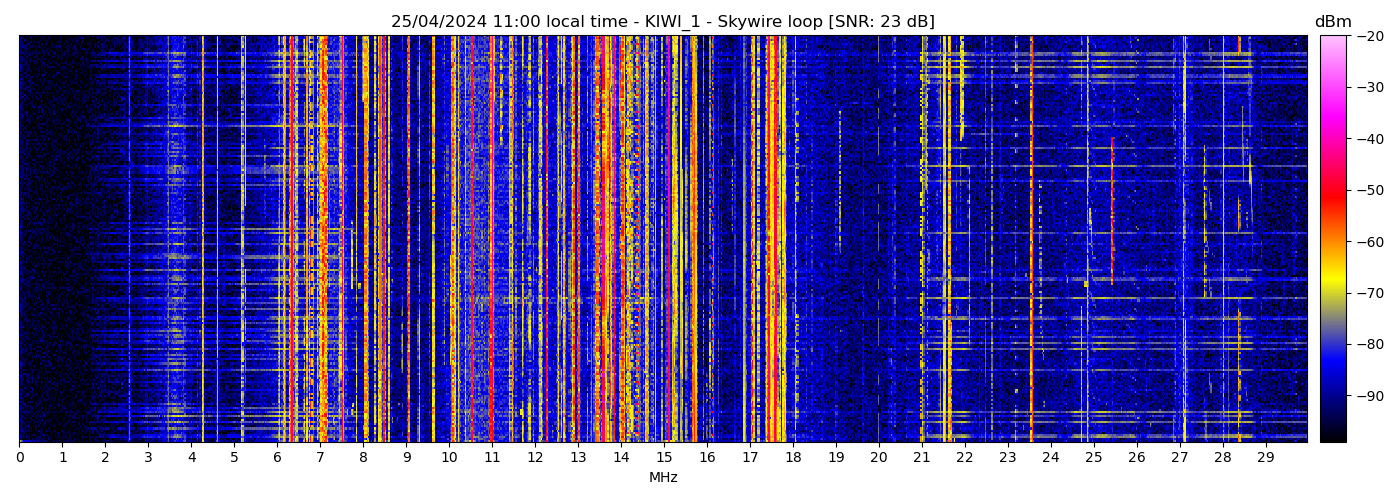Screen dimensions: 1400x500
Task: Click the 18 MHz axis tick label
Action: pos(793,457)
